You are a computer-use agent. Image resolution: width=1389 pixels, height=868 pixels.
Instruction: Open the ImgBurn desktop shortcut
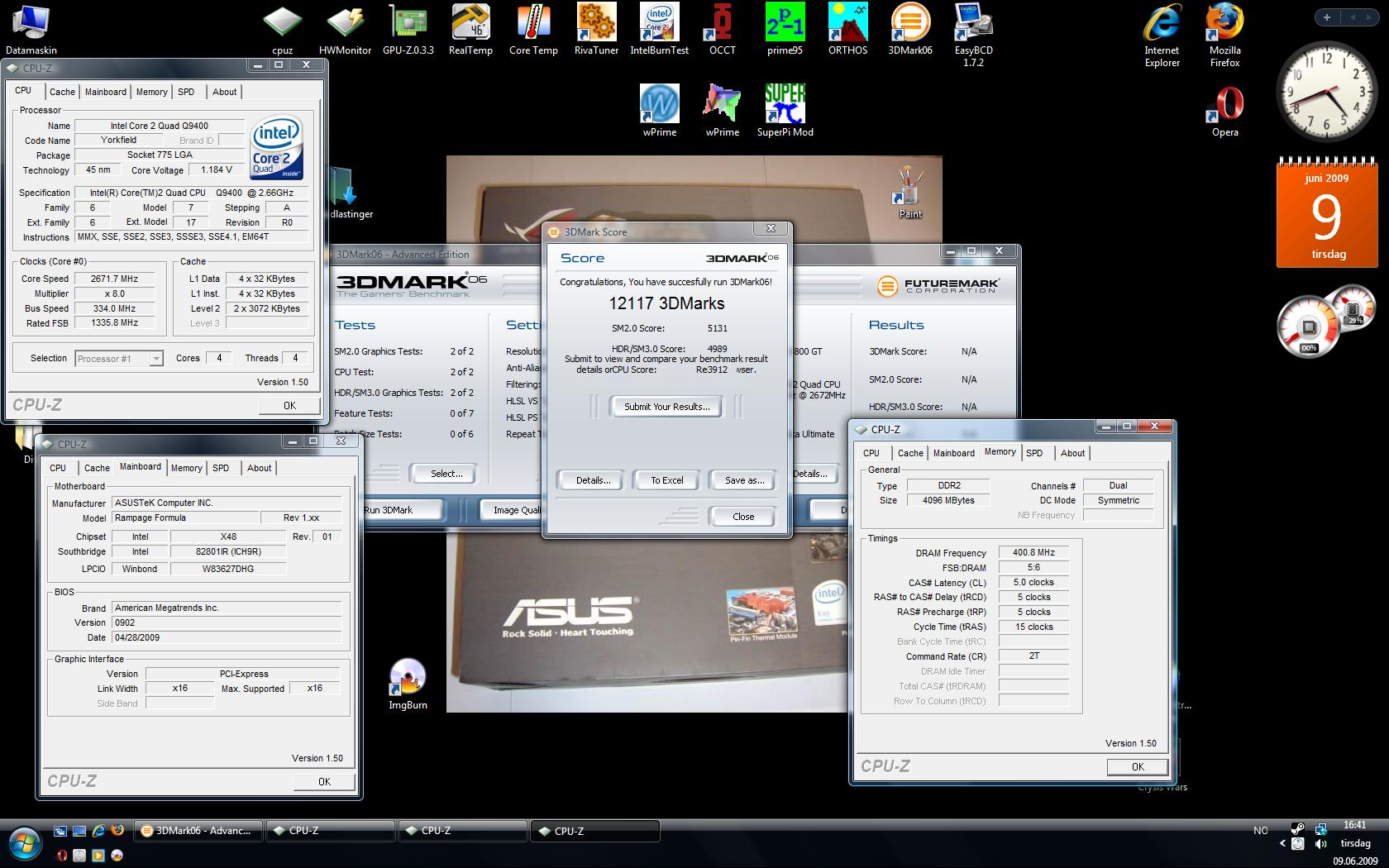click(408, 684)
